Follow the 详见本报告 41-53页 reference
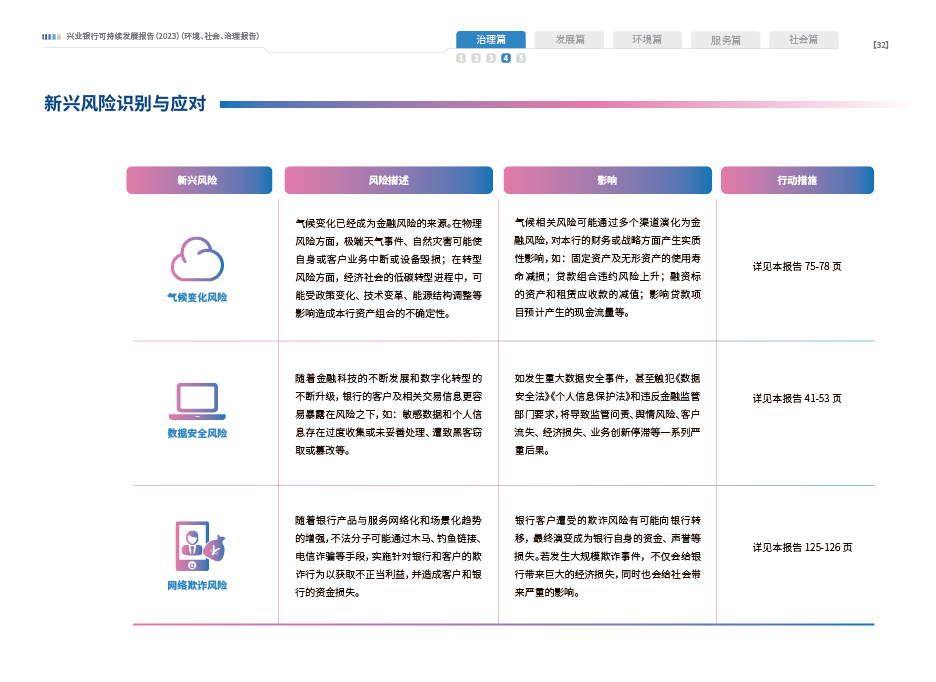Screen dimensions: 936x682 (797, 398)
